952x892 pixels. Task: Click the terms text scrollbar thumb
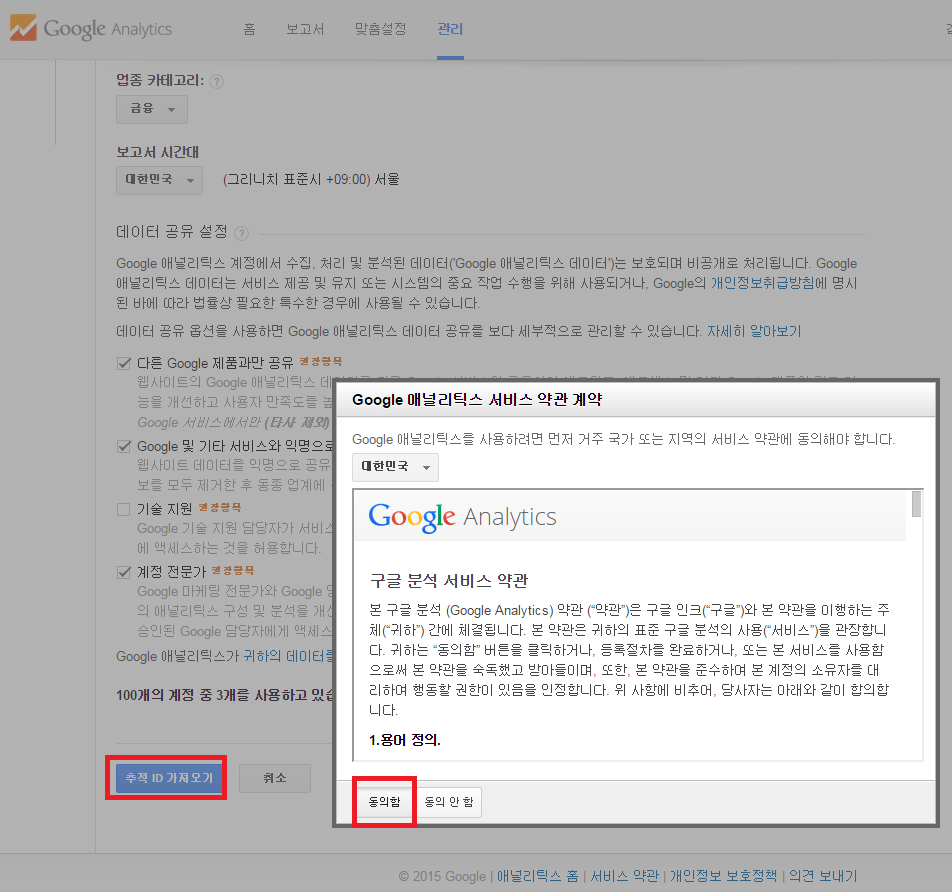[916, 504]
